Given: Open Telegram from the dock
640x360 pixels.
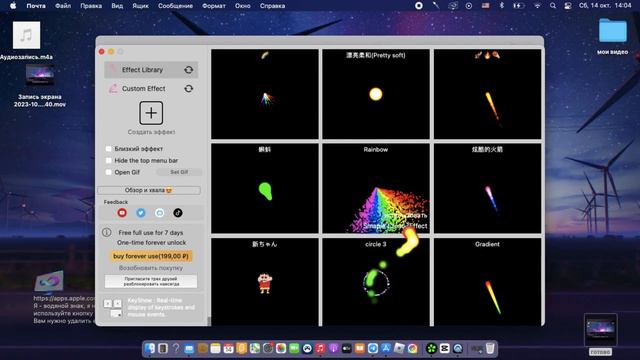Looking at the screenshot, I should [x=373, y=348].
